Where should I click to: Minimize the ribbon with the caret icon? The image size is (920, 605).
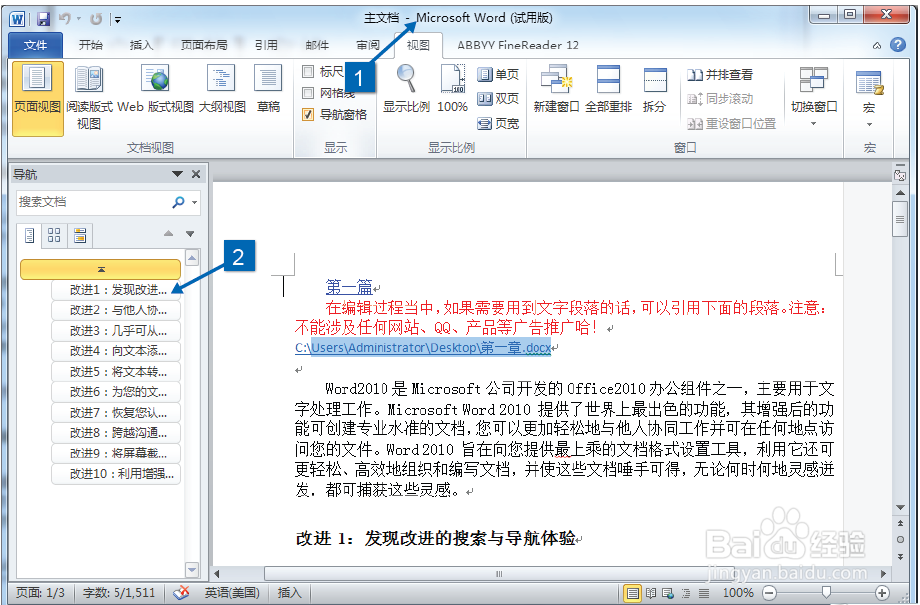click(x=877, y=45)
